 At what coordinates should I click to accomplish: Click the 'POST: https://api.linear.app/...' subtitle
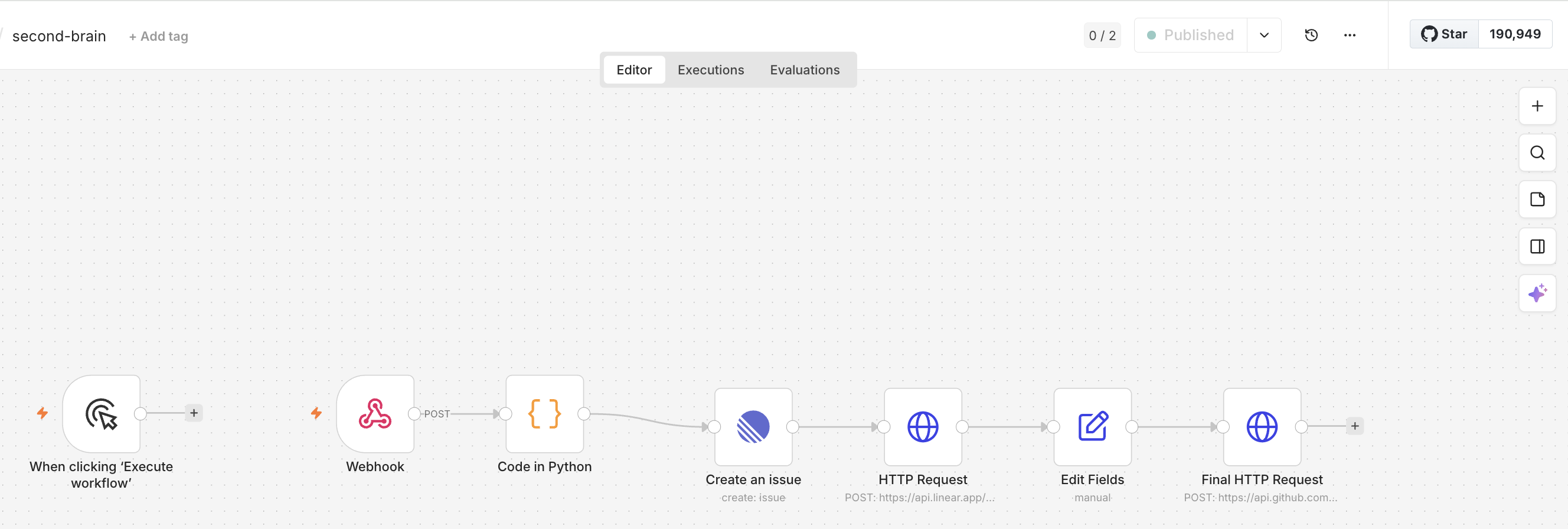pos(919,497)
